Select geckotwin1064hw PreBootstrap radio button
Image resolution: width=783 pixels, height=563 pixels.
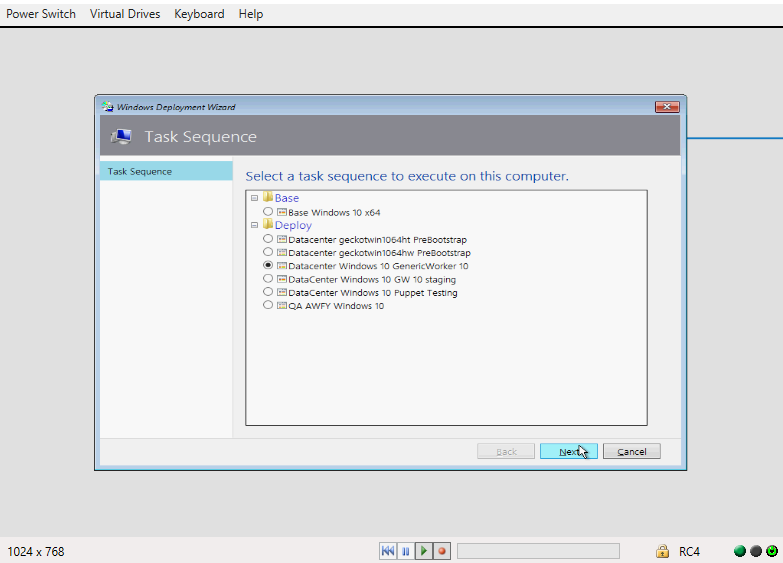click(x=268, y=252)
